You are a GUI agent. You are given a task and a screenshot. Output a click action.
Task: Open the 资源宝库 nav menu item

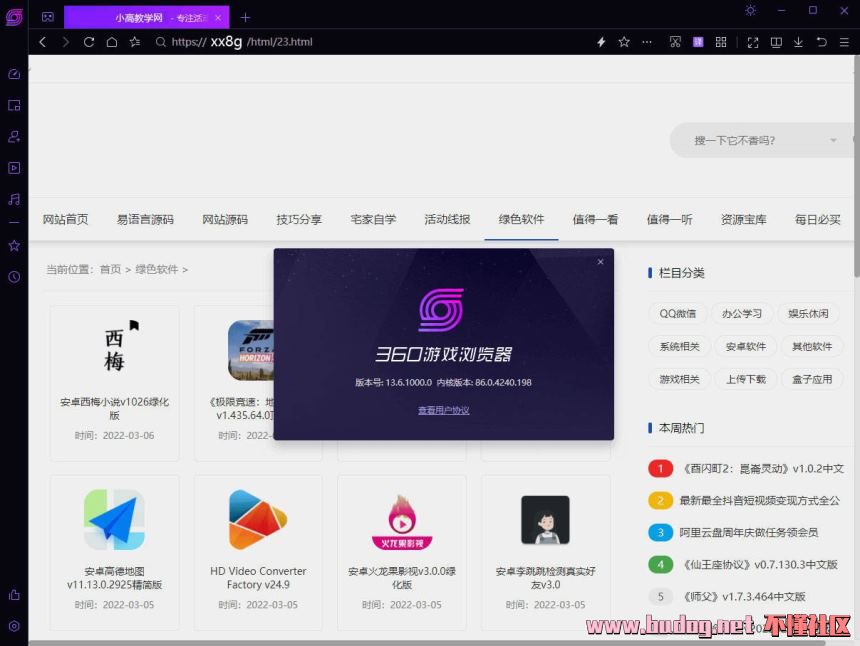[x=743, y=219]
